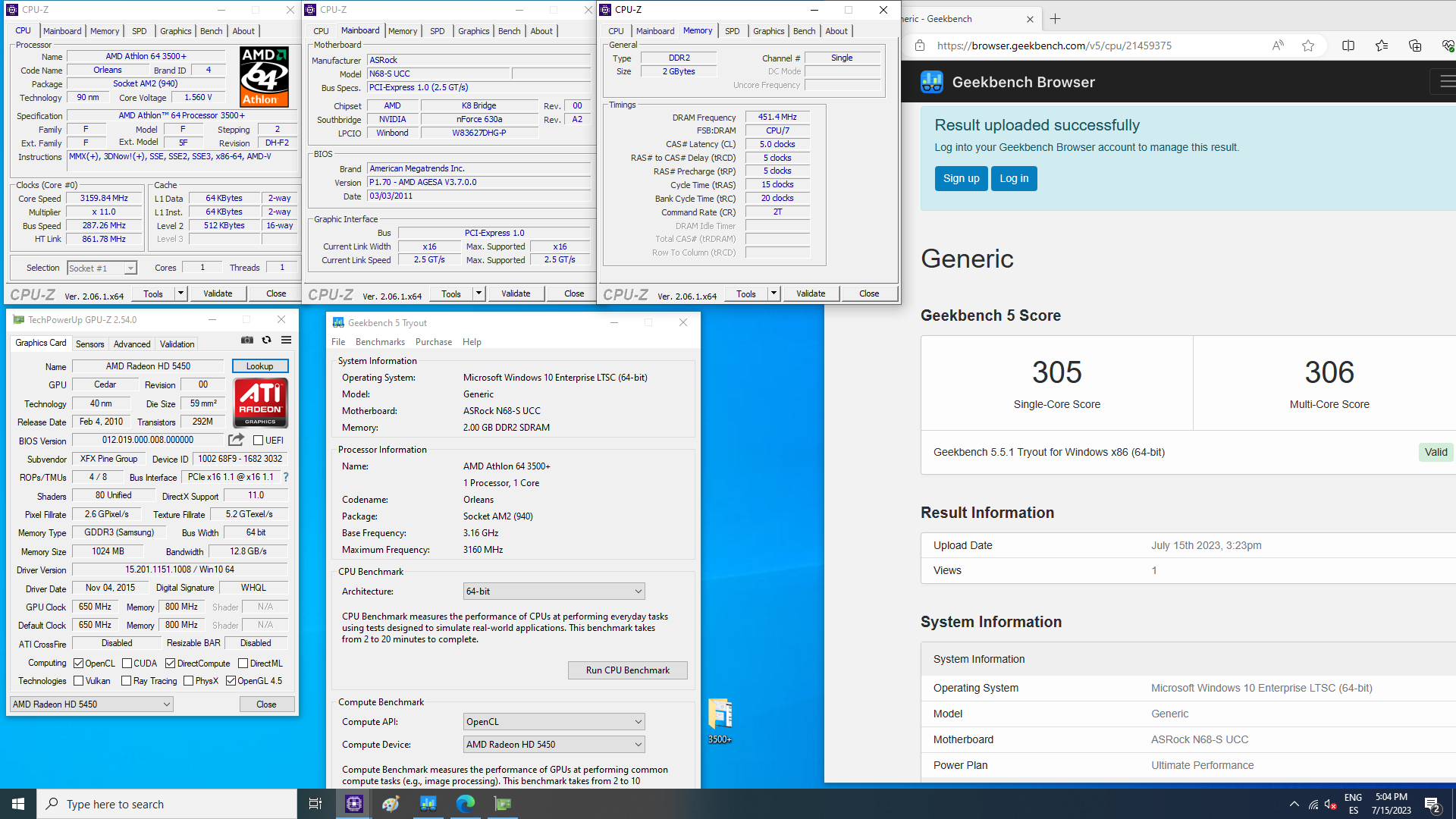Toggle Ray Tracing checkbox
This screenshot has height=819, width=1456.
tap(127, 681)
